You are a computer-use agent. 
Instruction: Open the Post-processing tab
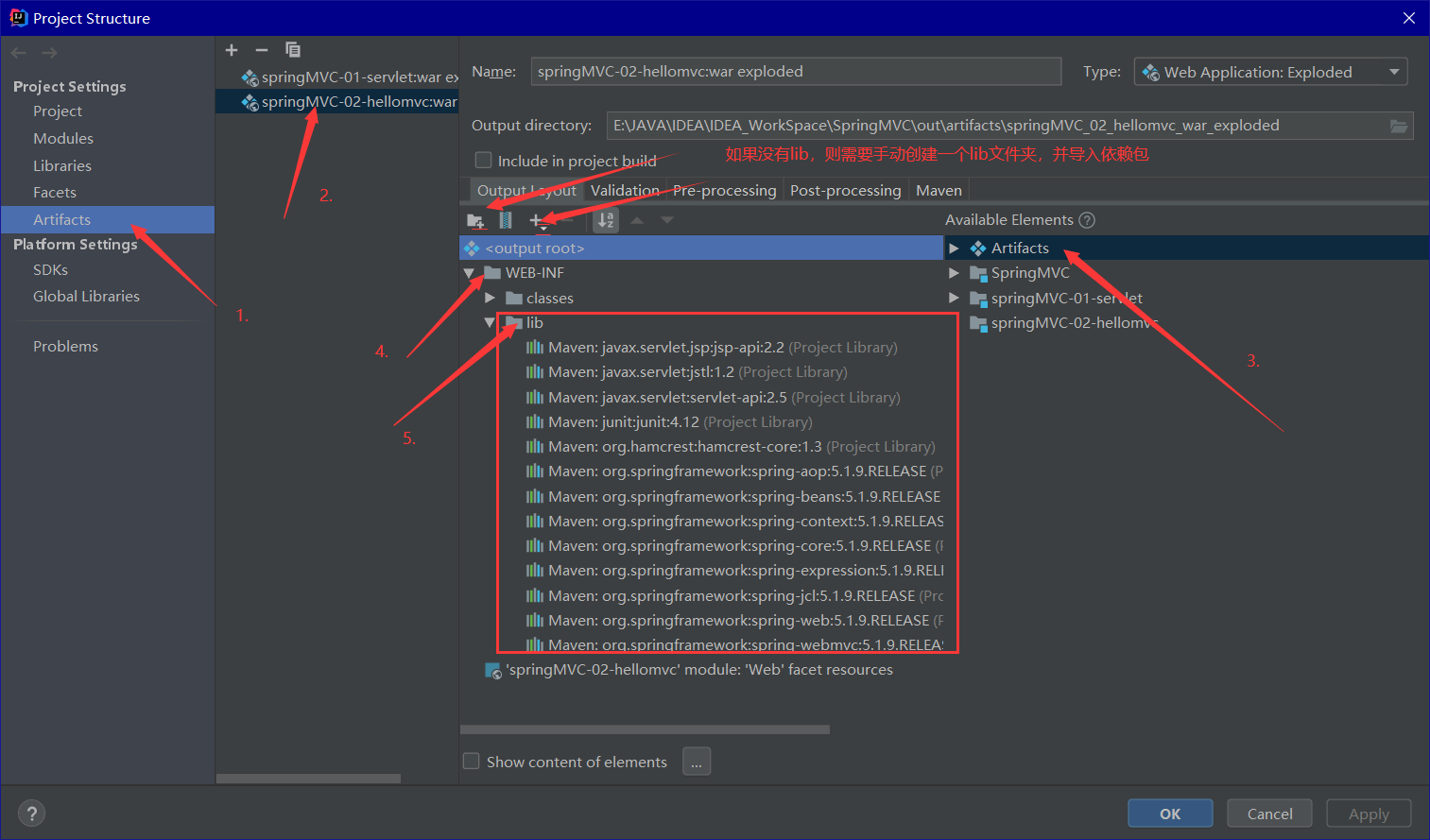click(x=846, y=191)
